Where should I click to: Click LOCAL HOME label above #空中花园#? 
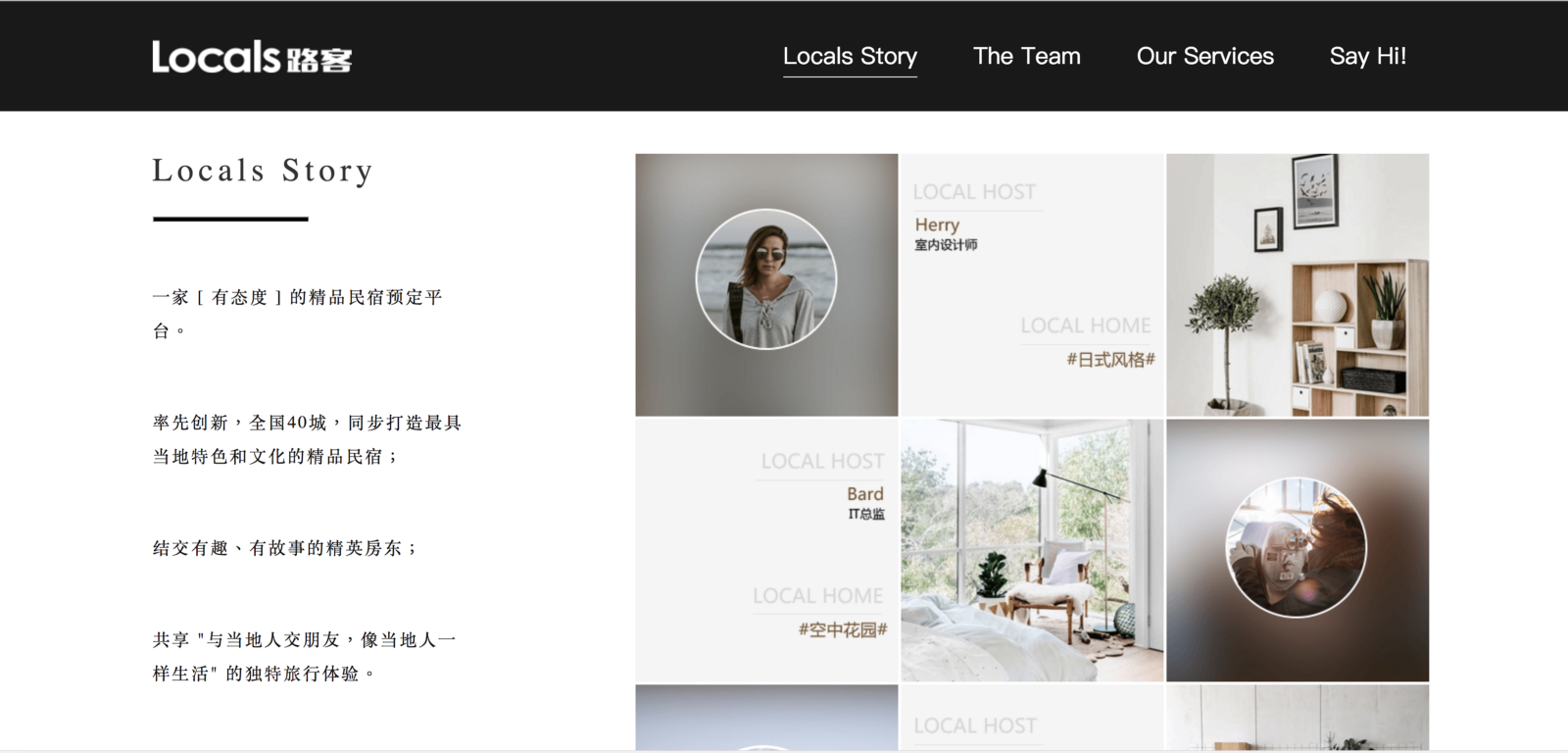(x=817, y=596)
